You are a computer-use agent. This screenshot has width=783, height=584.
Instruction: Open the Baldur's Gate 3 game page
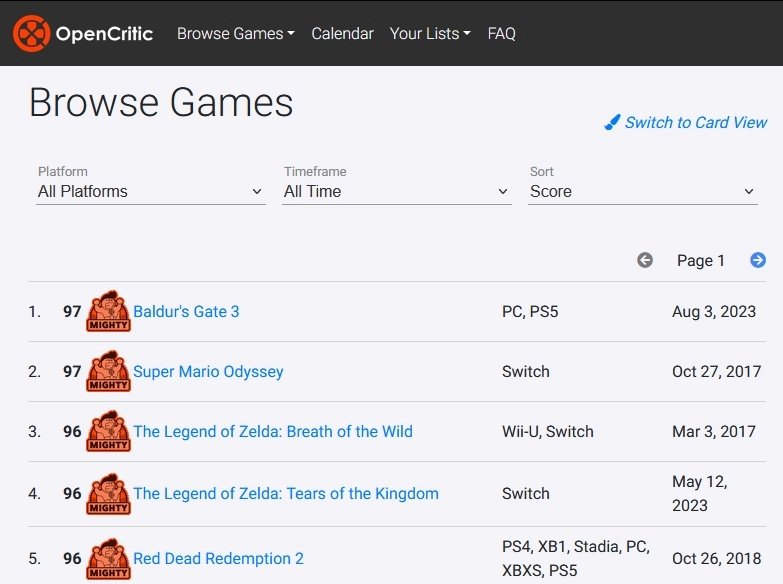[186, 311]
